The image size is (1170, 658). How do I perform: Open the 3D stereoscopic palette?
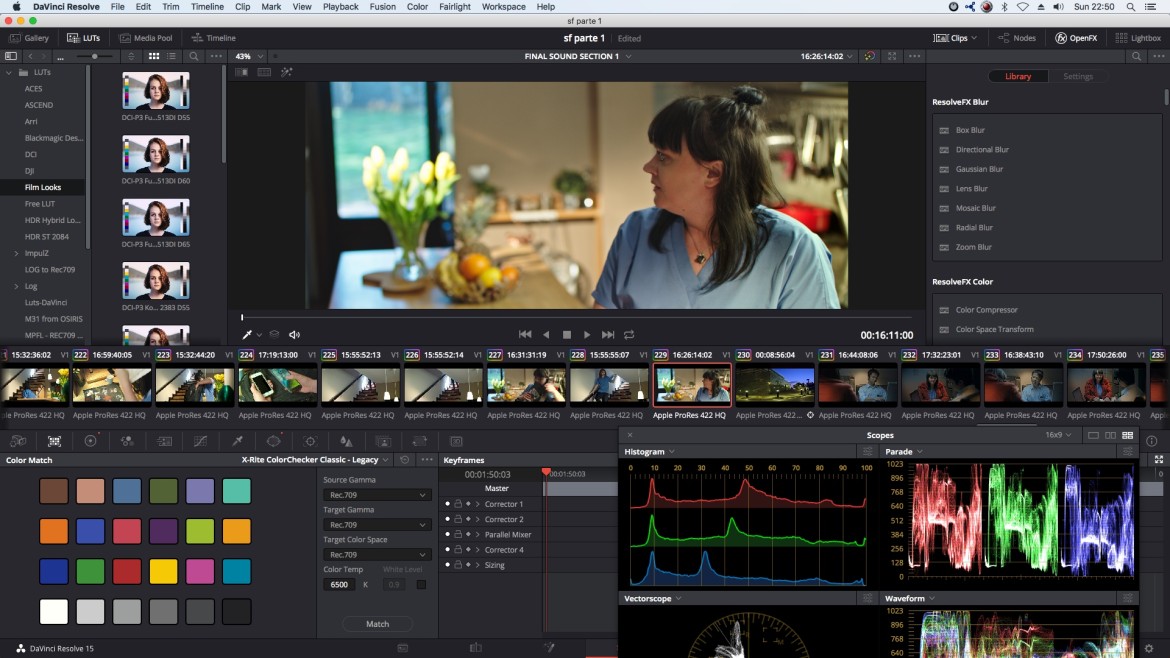click(456, 441)
